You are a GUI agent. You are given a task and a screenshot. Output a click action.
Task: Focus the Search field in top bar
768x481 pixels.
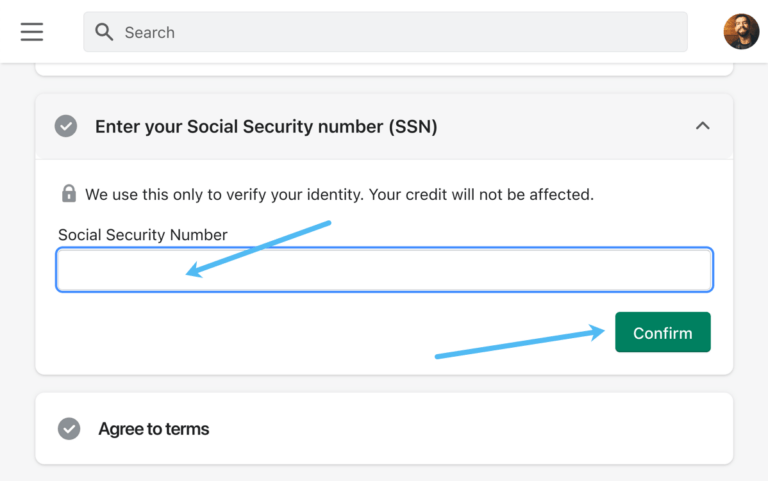(400, 32)
